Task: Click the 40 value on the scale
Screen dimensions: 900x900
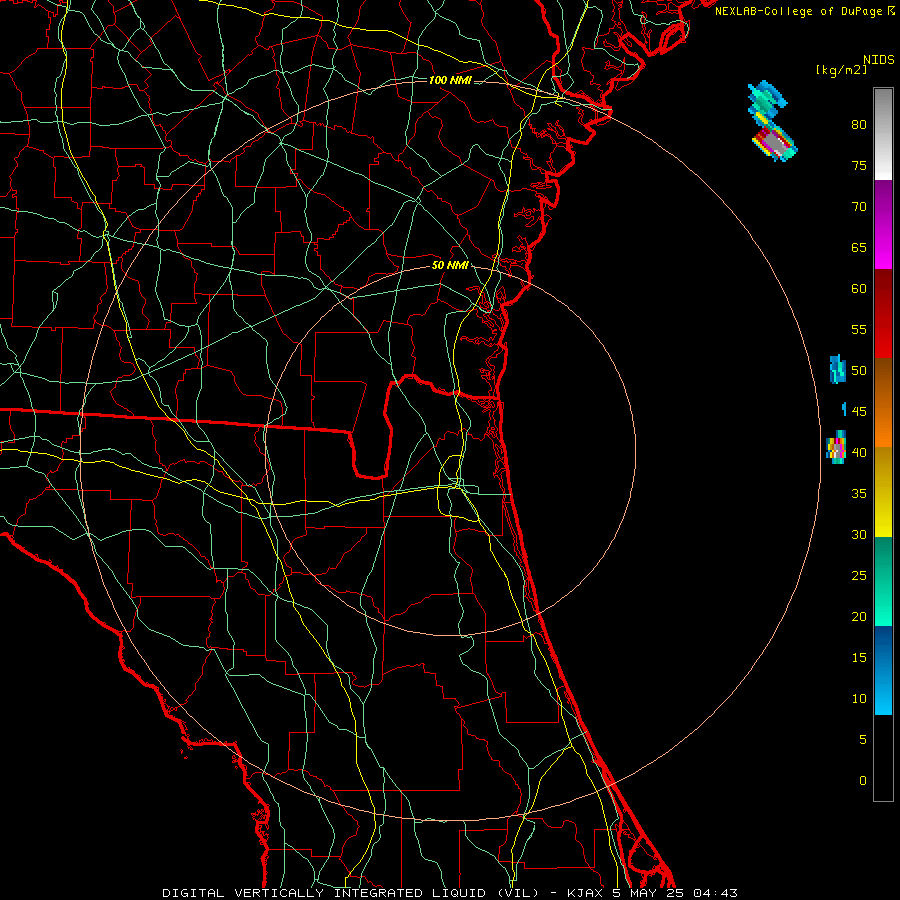Action: (859, 452)
